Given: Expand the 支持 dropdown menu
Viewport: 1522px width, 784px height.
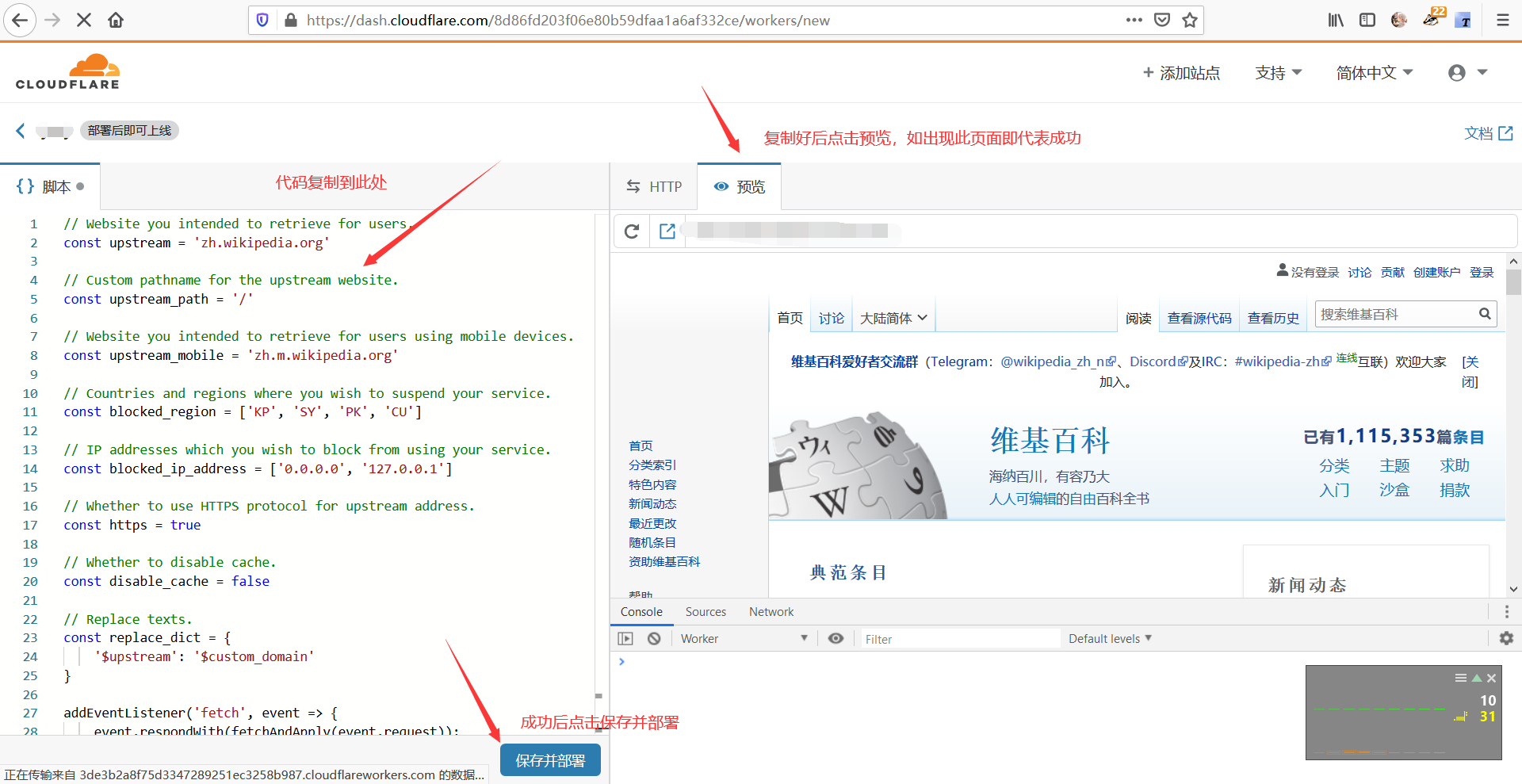Looking at the screenshot, I should [x=1279, y=73].
